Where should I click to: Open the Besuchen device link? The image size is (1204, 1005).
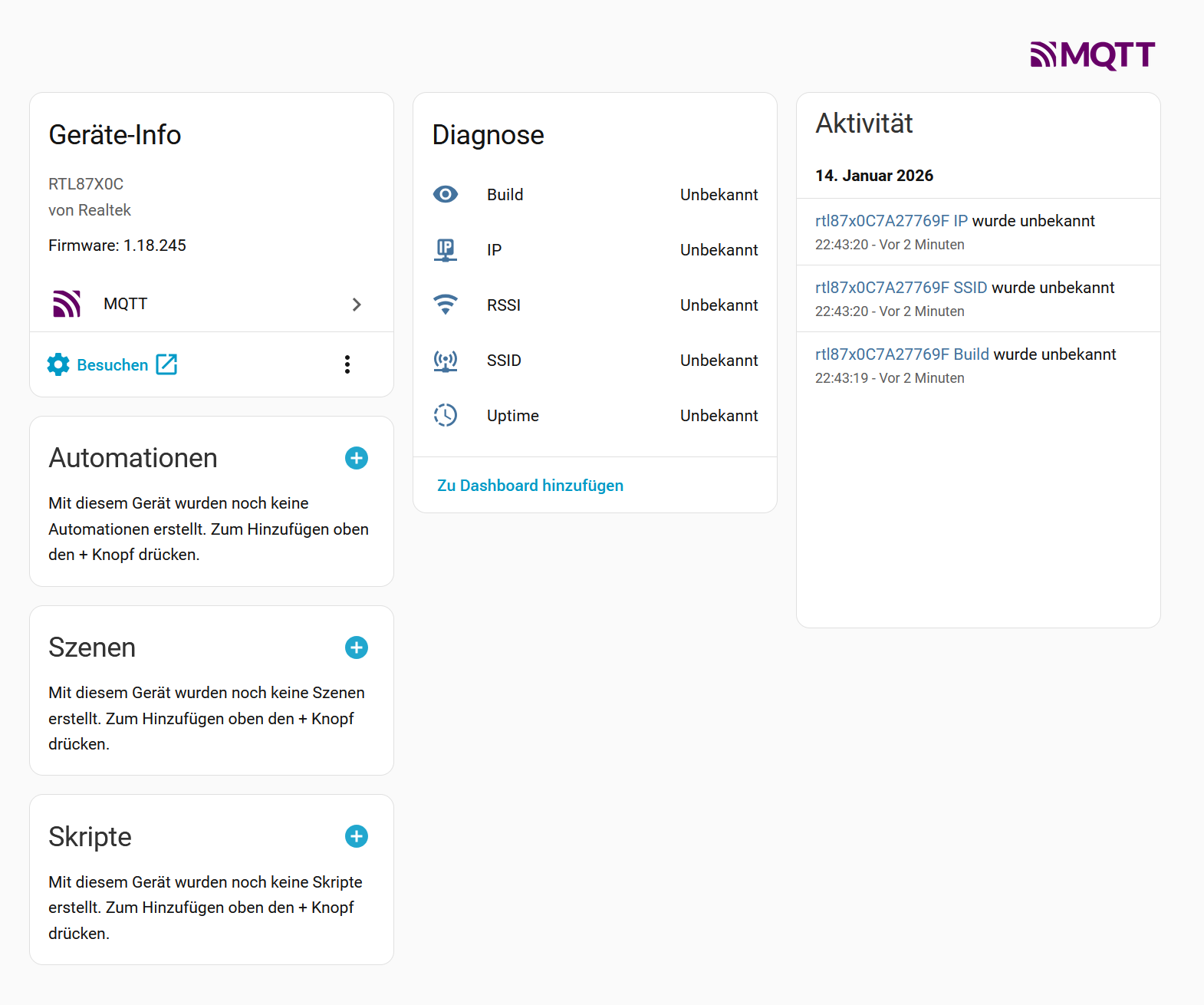[113, 365]
